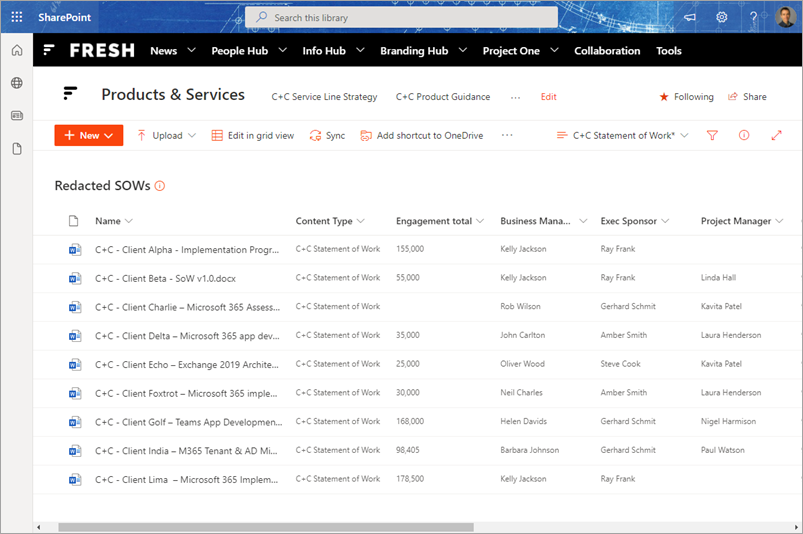Toggle the Following star for this site
803x534 pixels.
pos(664,97)
